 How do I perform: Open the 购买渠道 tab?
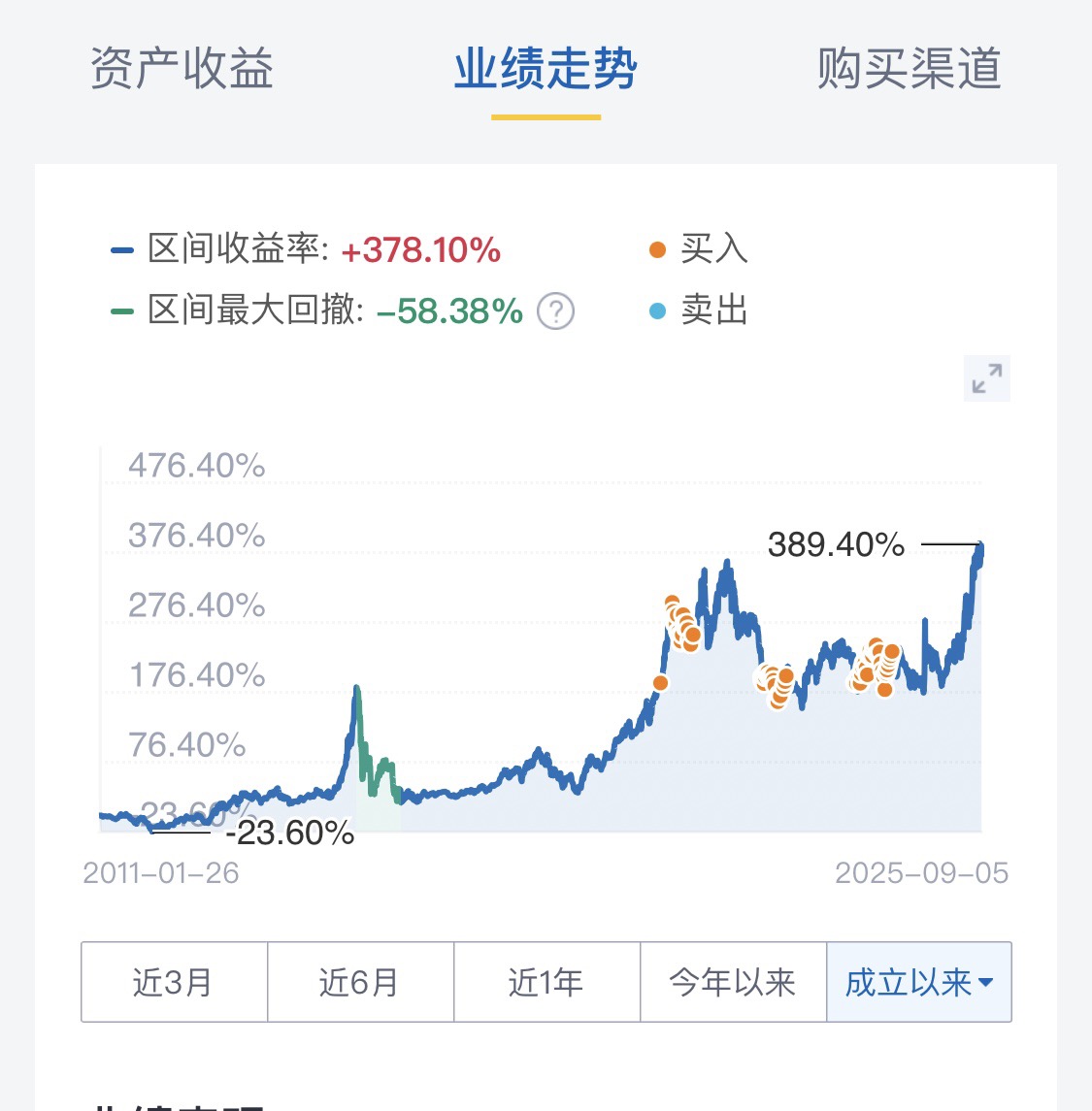[x=910, y=69]
